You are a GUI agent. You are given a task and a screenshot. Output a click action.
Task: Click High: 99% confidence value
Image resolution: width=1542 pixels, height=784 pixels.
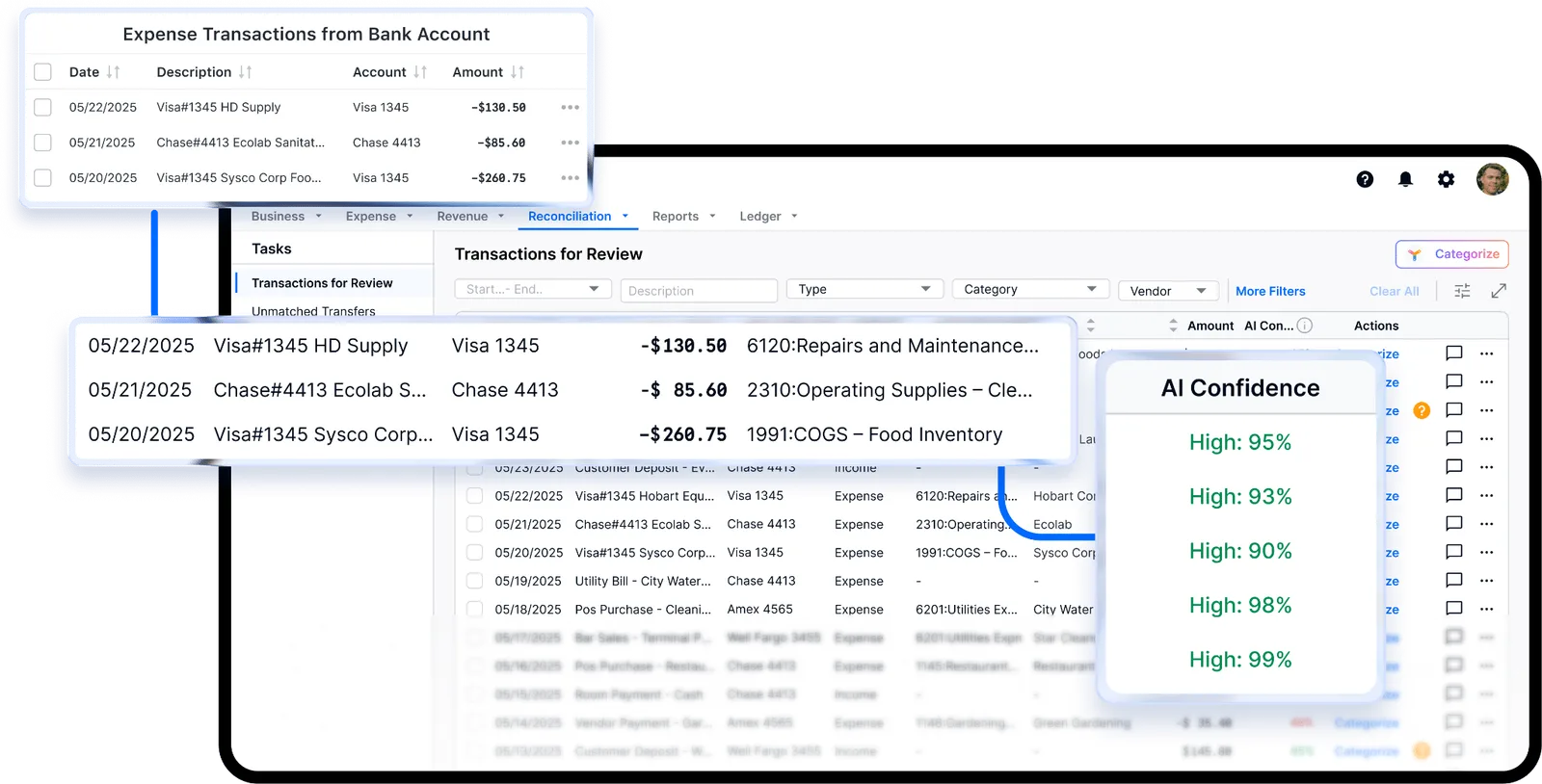(1240, 660)
